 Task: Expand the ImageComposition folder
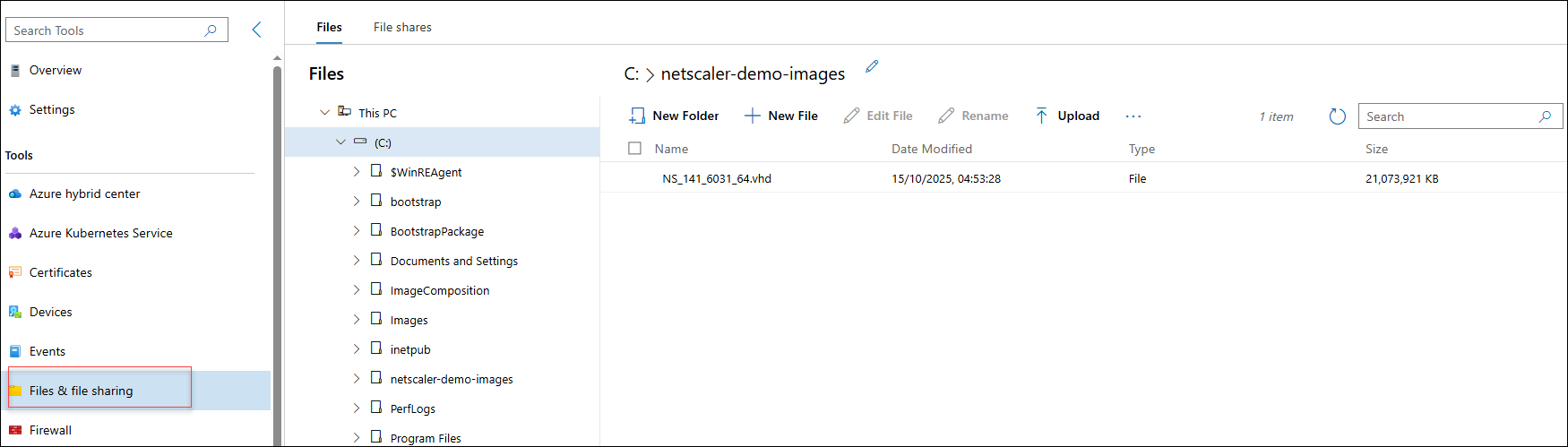tap(357, 289)
